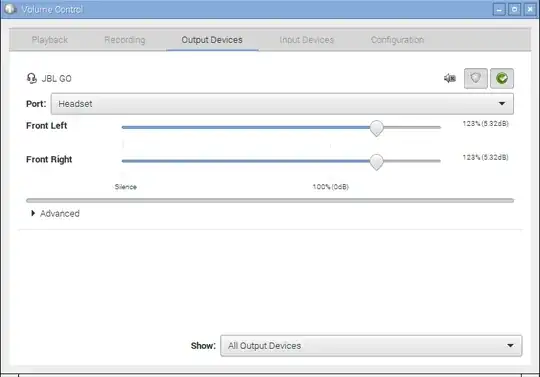Click the Front Left volume slider handle

376,128
